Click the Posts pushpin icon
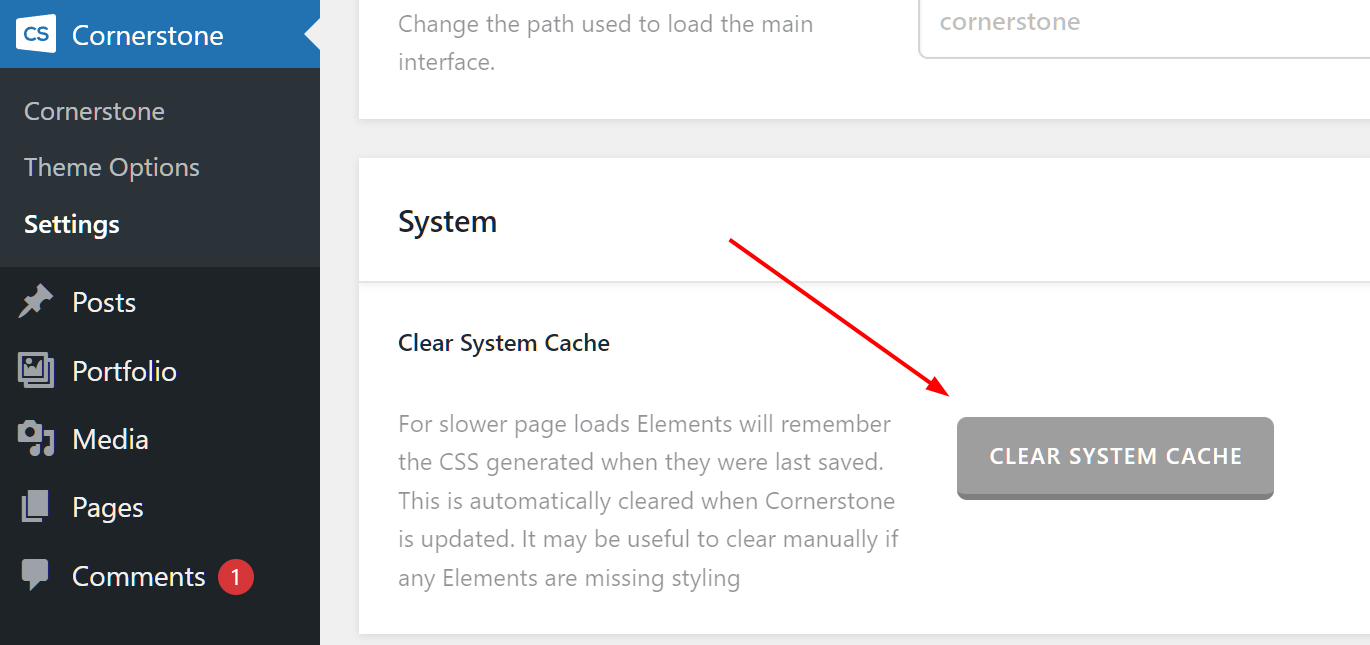The width and height of the screenshot is (1370, 645). tap(36, 302)
